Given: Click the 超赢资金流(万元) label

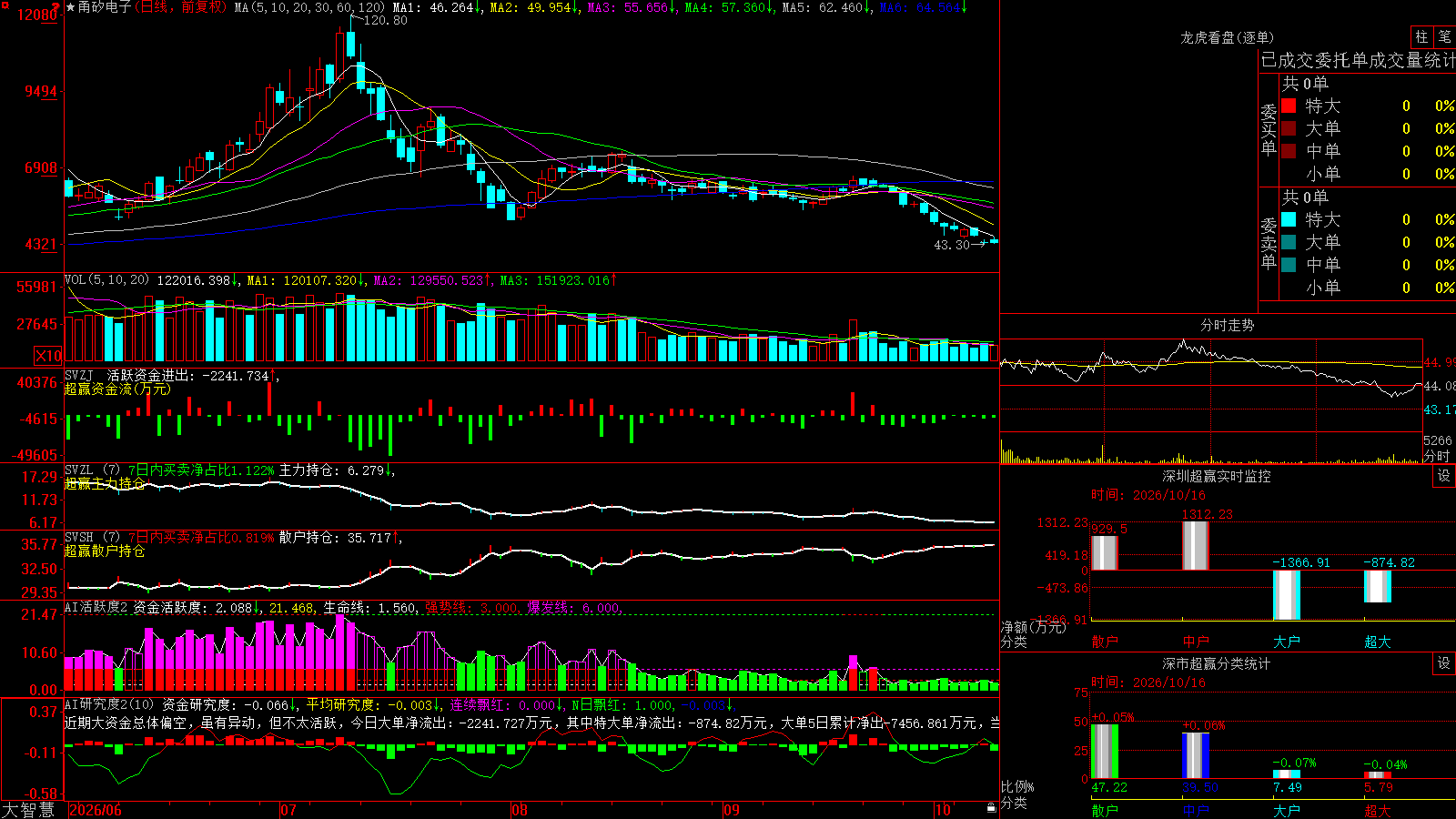Looking at the screenshot, I should (x=117, y=389).
